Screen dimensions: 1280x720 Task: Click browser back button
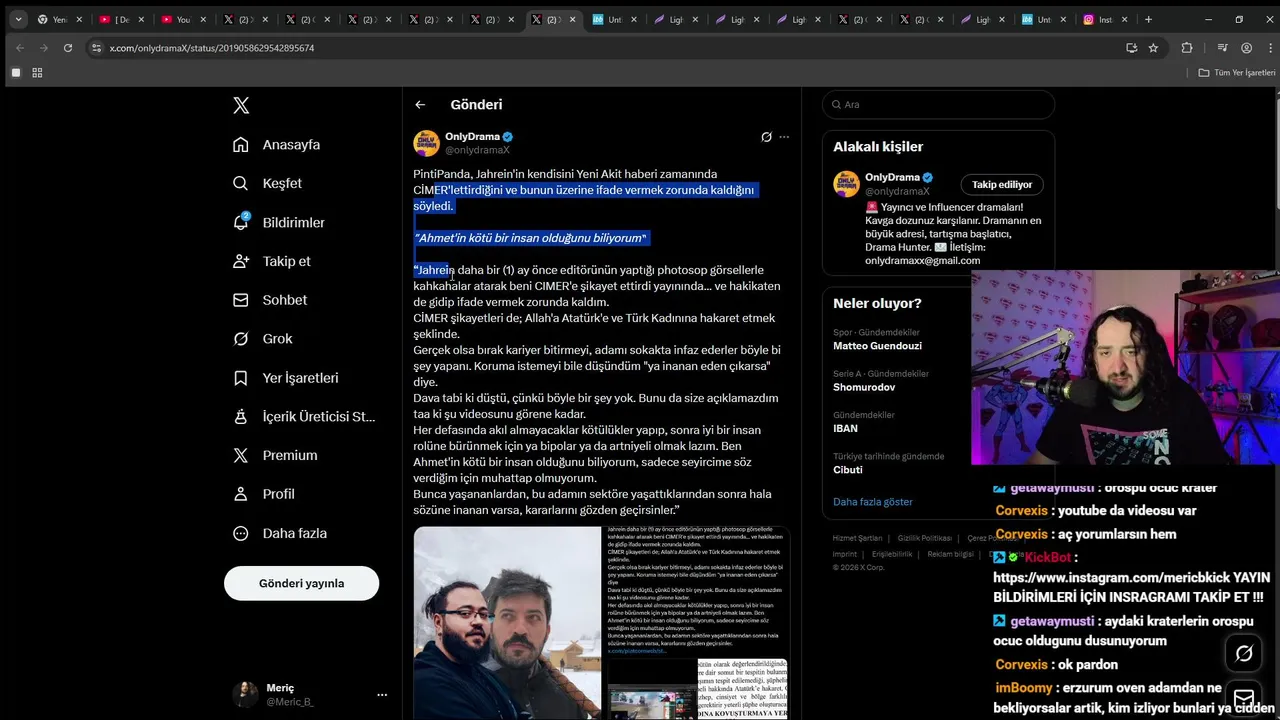(x=19, y=48)
